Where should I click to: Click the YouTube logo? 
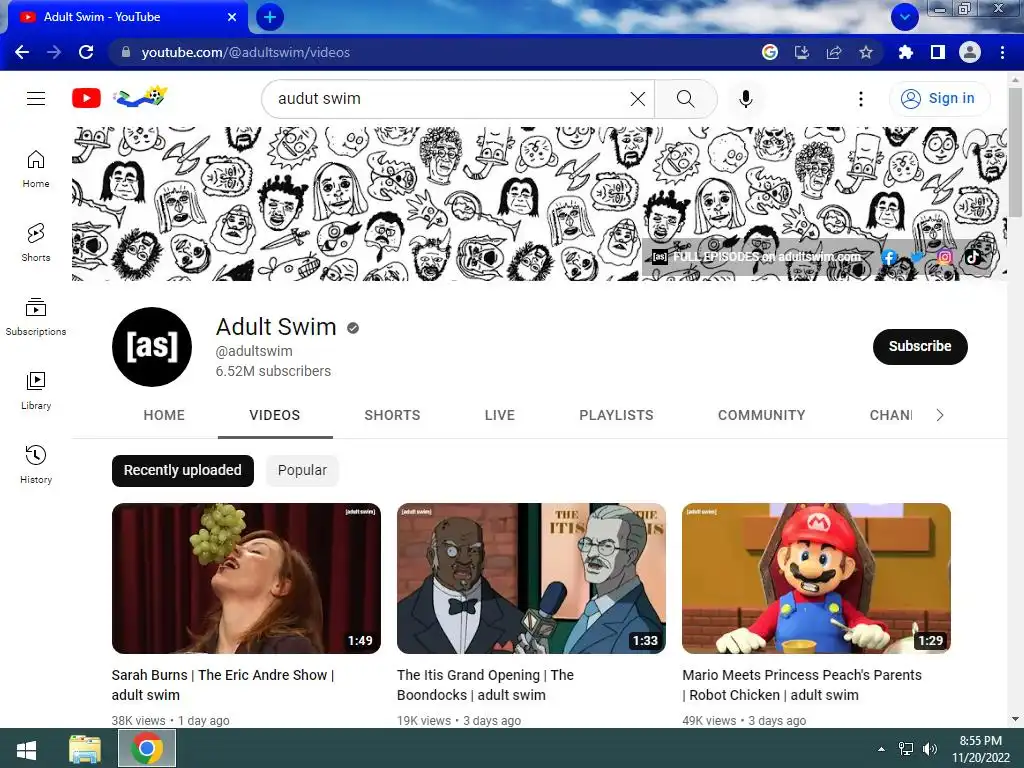86,99
